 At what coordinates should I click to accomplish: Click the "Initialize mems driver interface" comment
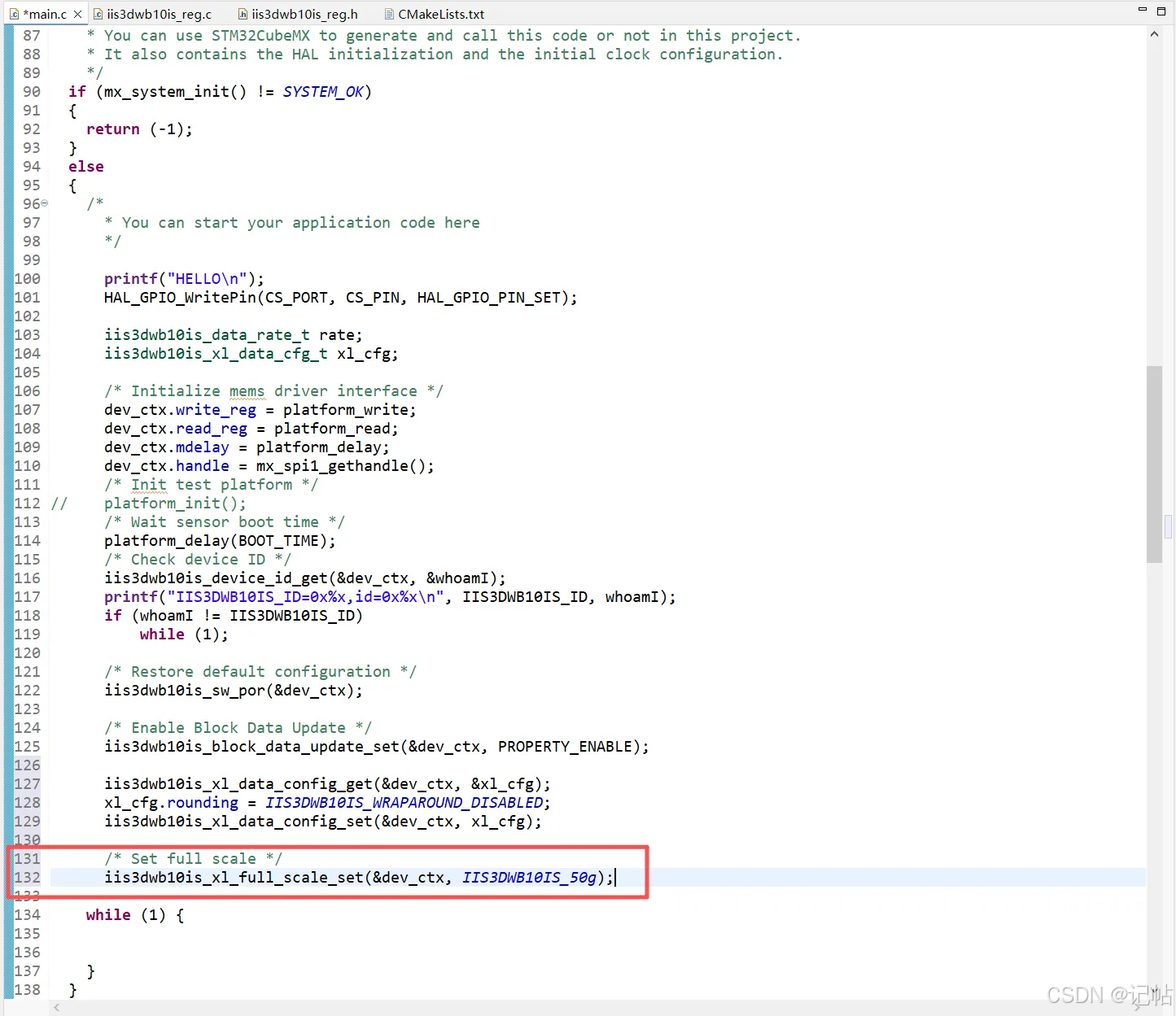(273, 391)
